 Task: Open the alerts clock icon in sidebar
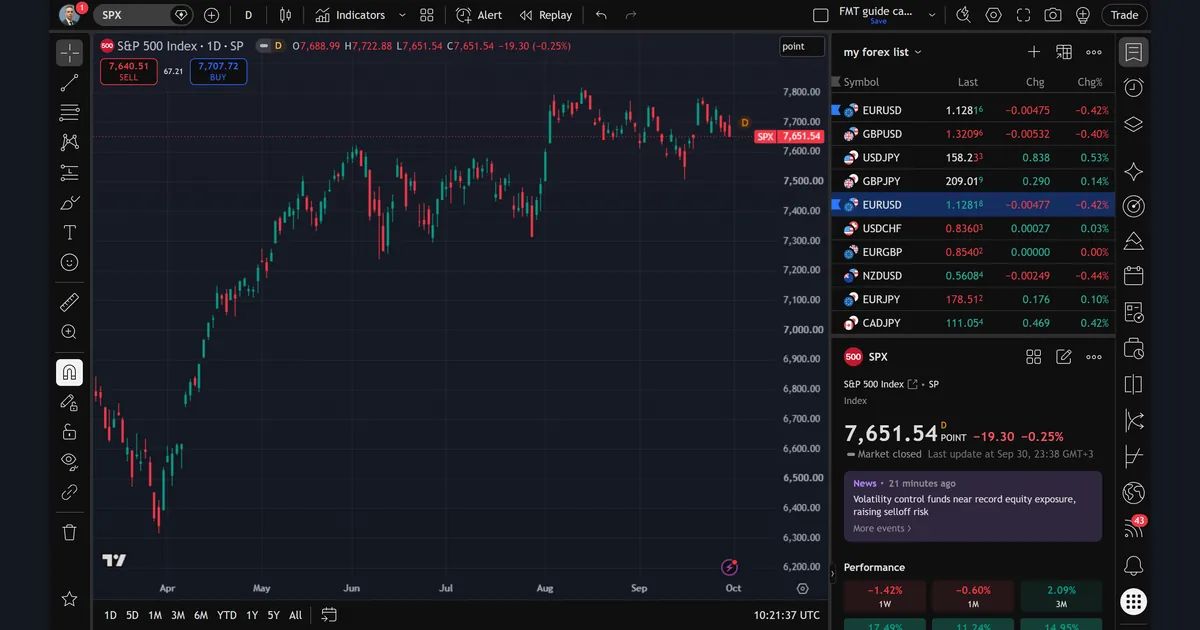pos(1133,88)
